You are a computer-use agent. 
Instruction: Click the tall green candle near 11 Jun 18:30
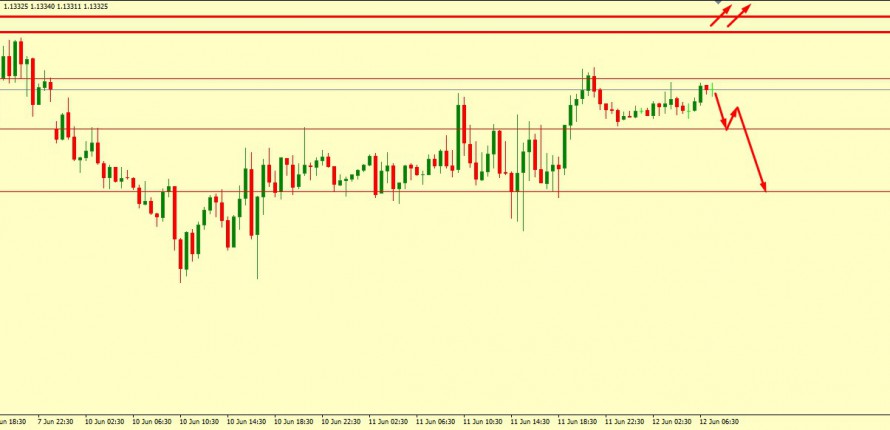click(563, 146)
